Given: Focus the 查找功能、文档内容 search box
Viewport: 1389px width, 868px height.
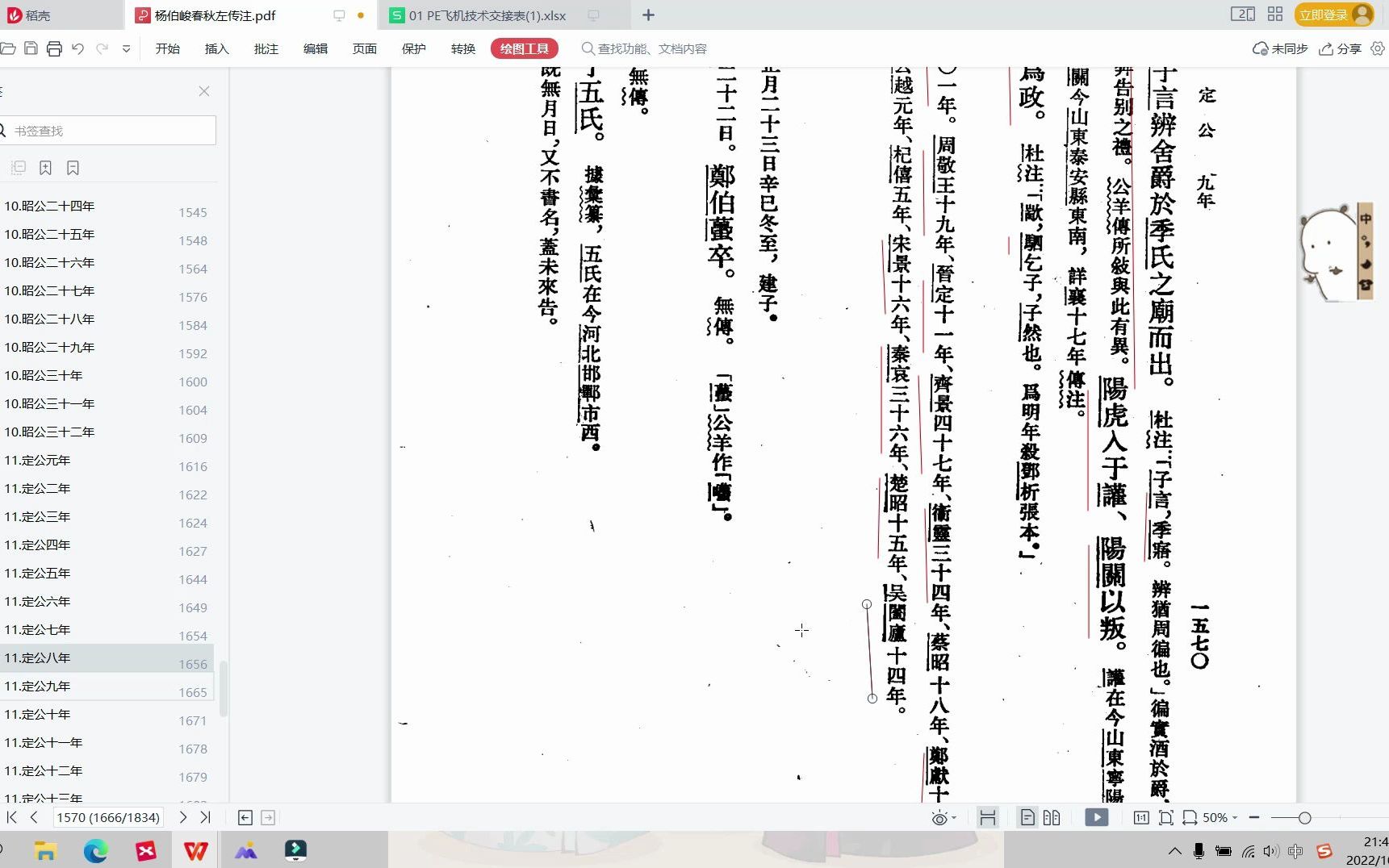Looking at the screenshot, I should pyautogui.click(x=644, y=48).
